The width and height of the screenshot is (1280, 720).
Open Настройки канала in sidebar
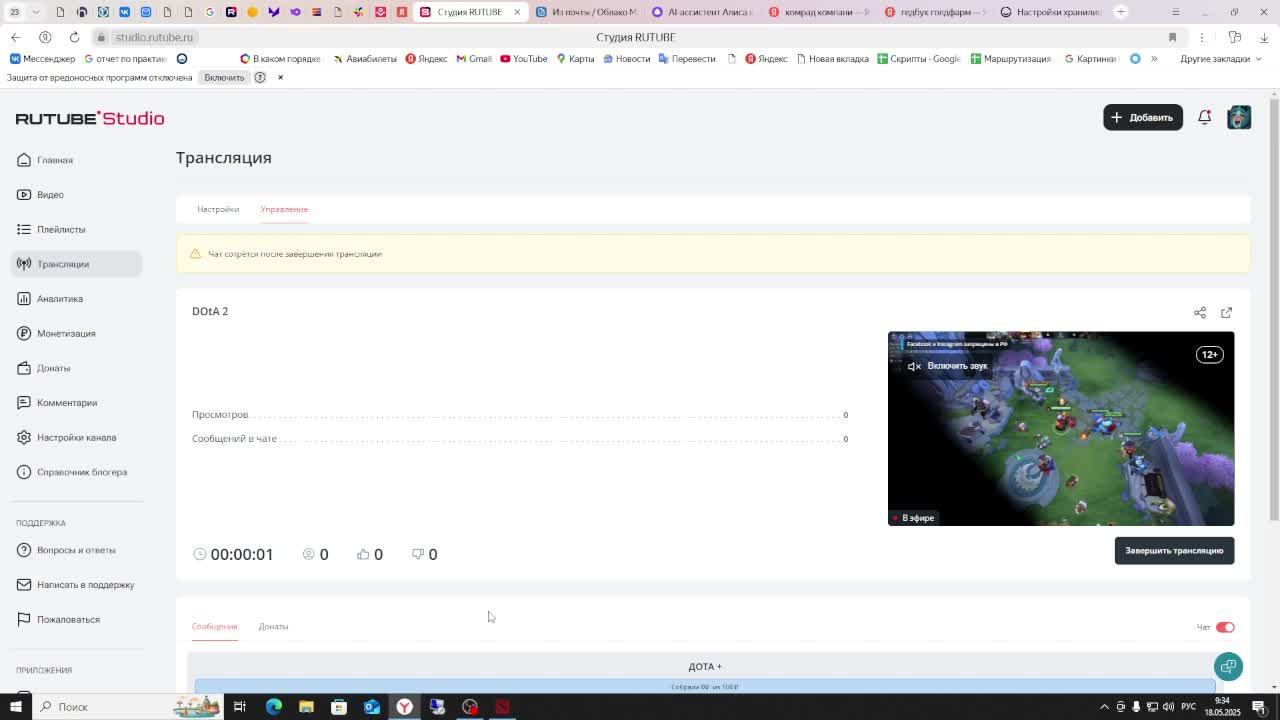point(77,437)
